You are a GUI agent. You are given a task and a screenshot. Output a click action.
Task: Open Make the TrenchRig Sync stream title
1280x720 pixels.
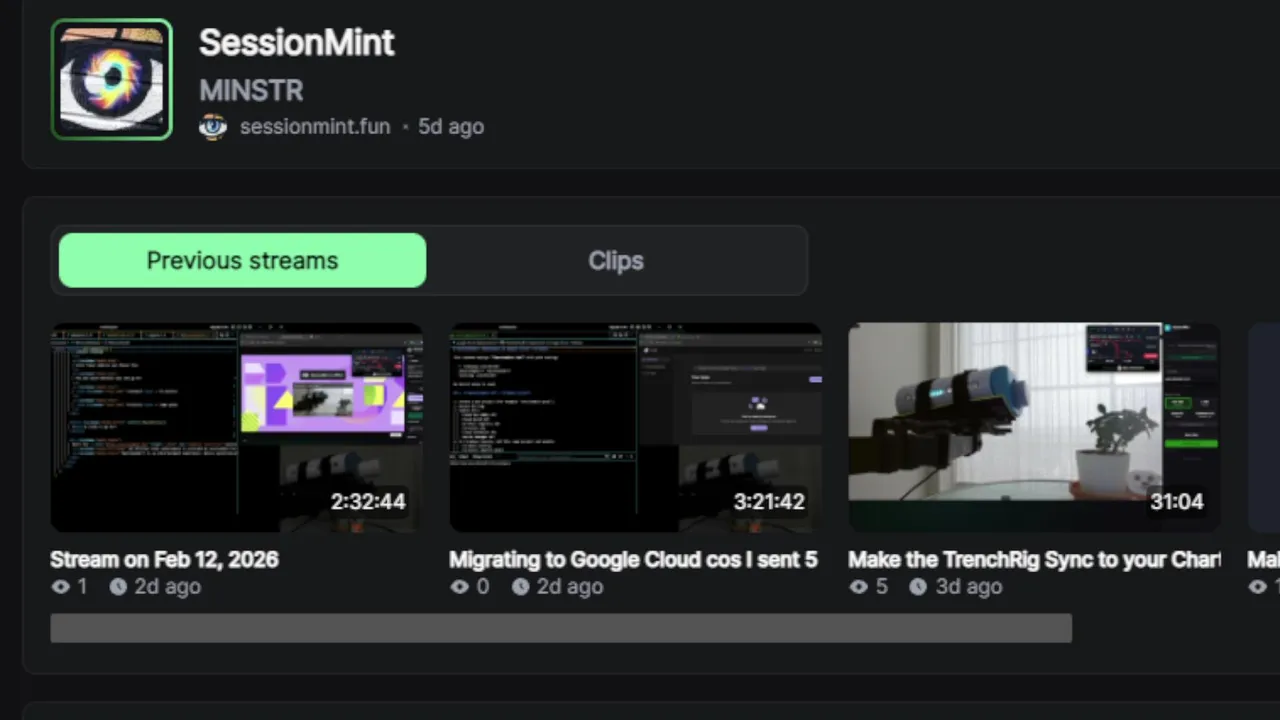[x=1034, y=559]
